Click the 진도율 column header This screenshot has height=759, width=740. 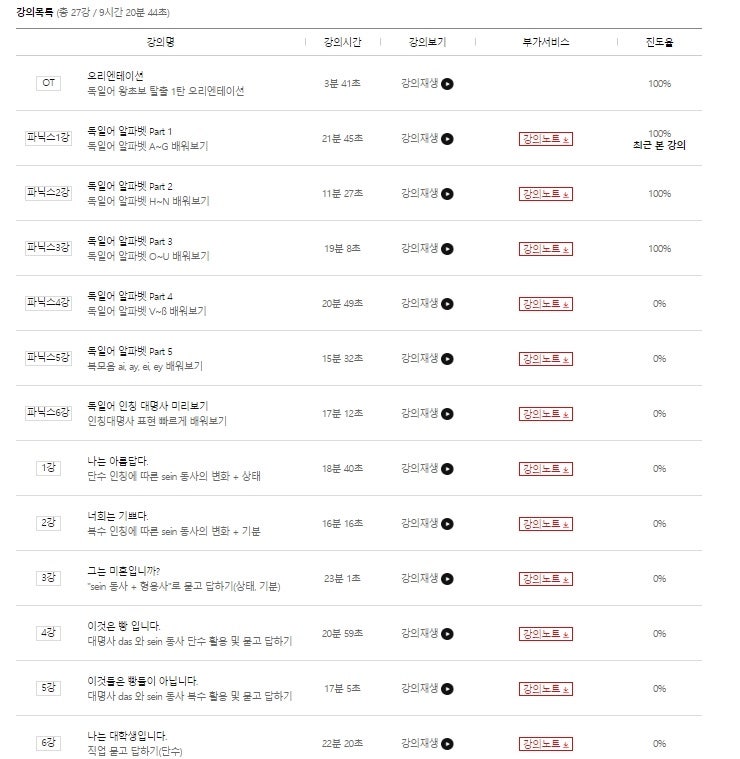659,42
